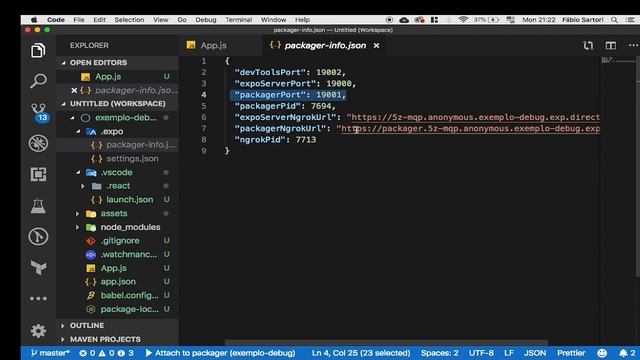Screen dimensions: 640x360
Task: Open the feedback smiley in status bar
Action: coord(602,353)
